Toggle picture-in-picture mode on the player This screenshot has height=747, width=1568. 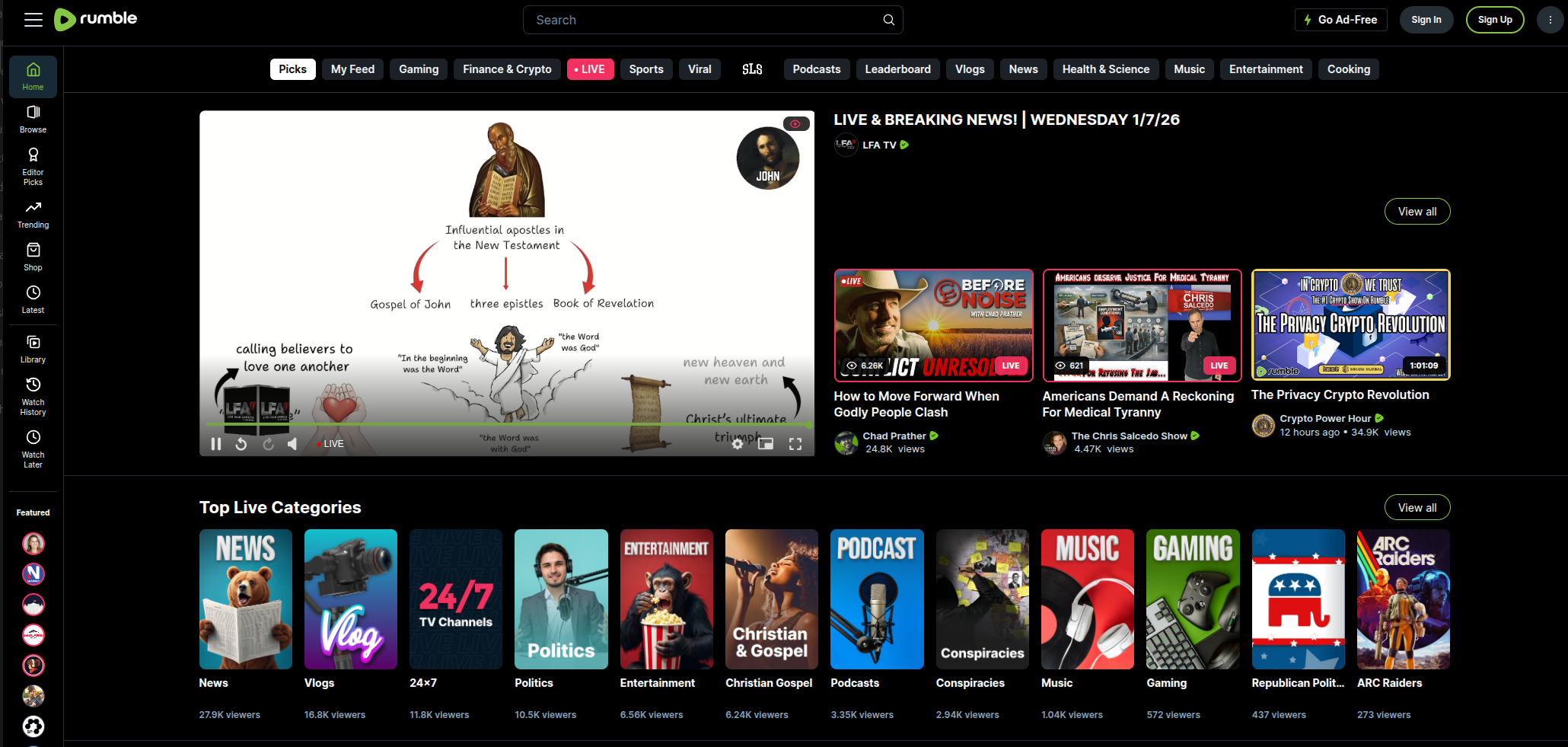point(766,444)
